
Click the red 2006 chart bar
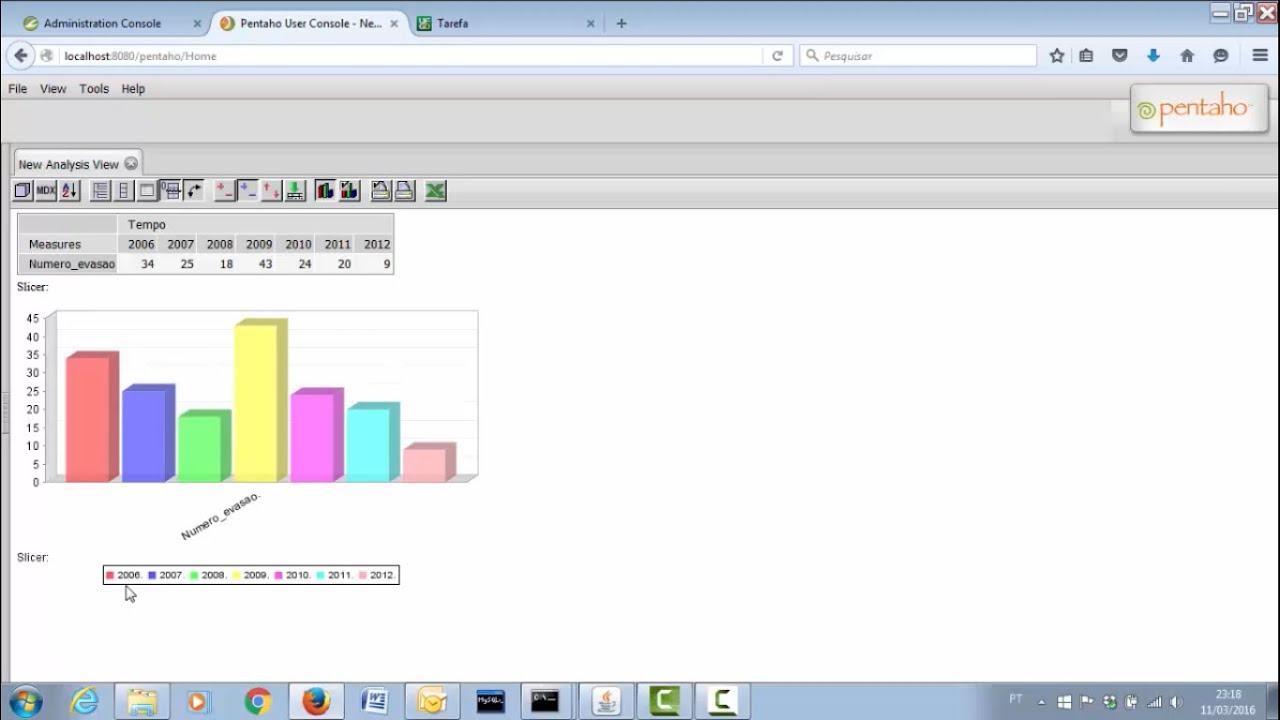click(92, 417)
